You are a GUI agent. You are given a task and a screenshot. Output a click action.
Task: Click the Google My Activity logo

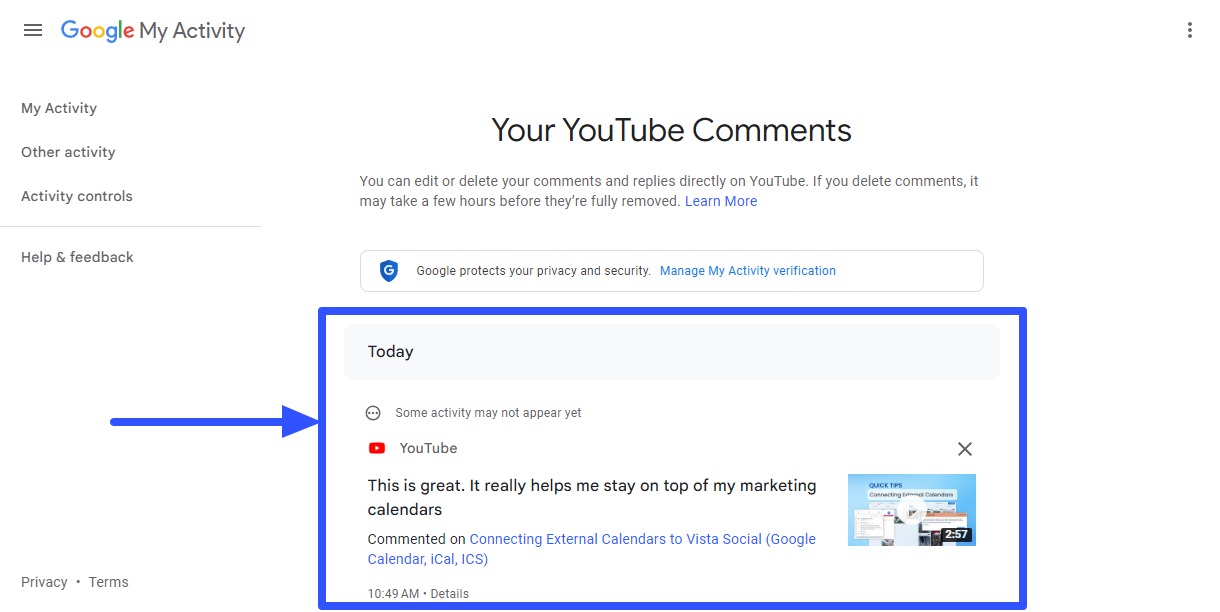152,31
